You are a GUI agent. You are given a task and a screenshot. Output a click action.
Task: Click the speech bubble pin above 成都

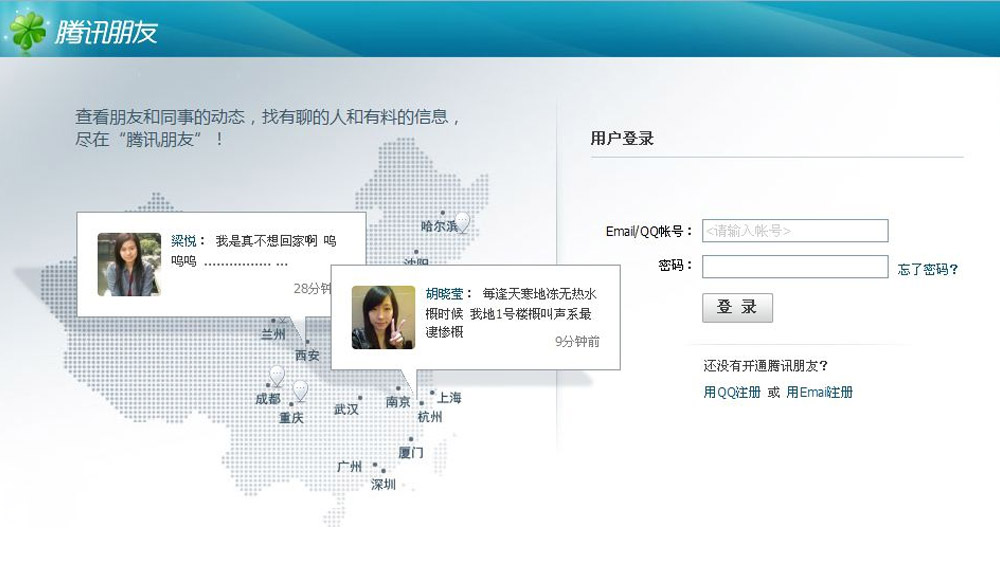click(277, 376)
